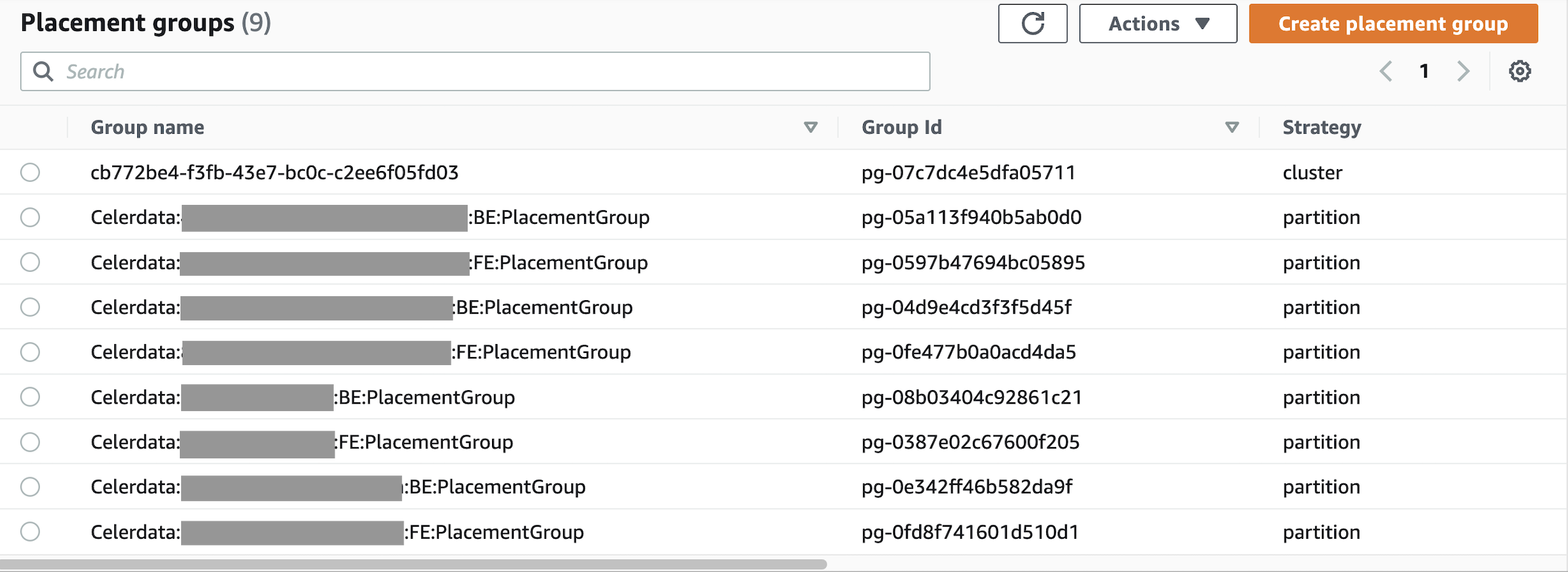Select radio for pg-0fd8f741601d510d1 row
Image resolution: width=1568 pixels, height=572 pixels.
coord(30,532)
